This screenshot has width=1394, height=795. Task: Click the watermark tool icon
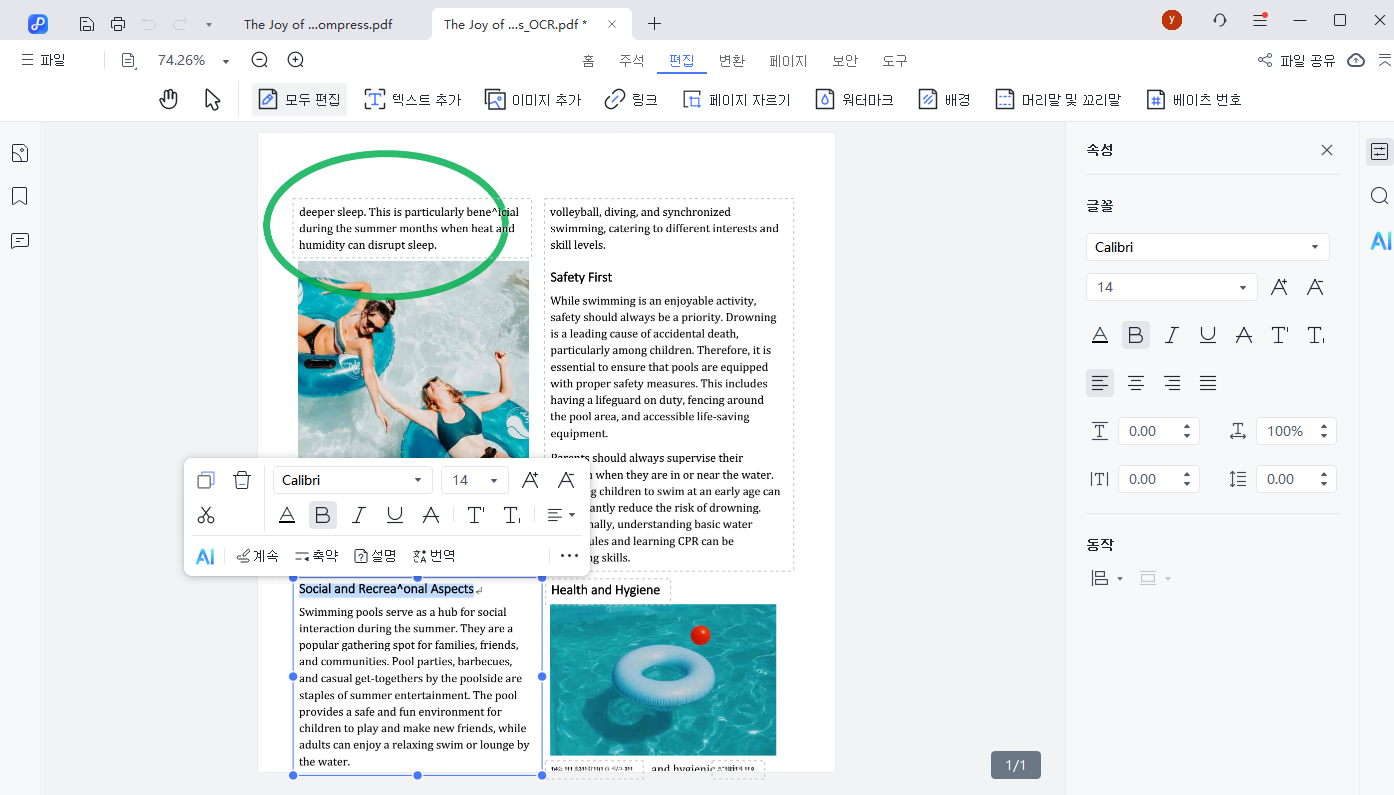point(825,99)
